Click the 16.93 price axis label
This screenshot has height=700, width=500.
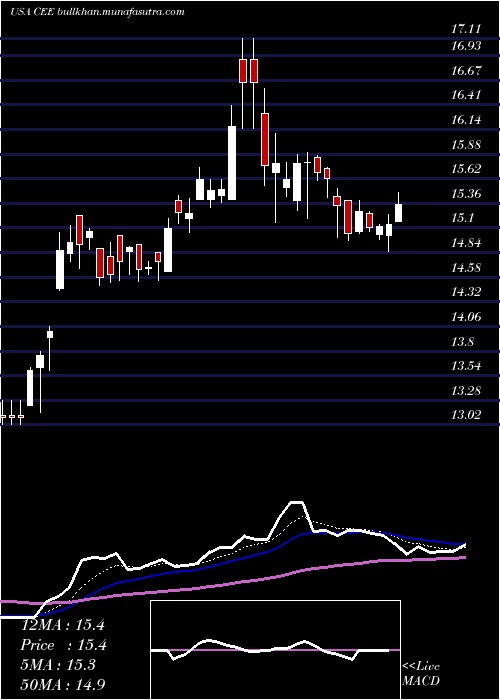466,46
